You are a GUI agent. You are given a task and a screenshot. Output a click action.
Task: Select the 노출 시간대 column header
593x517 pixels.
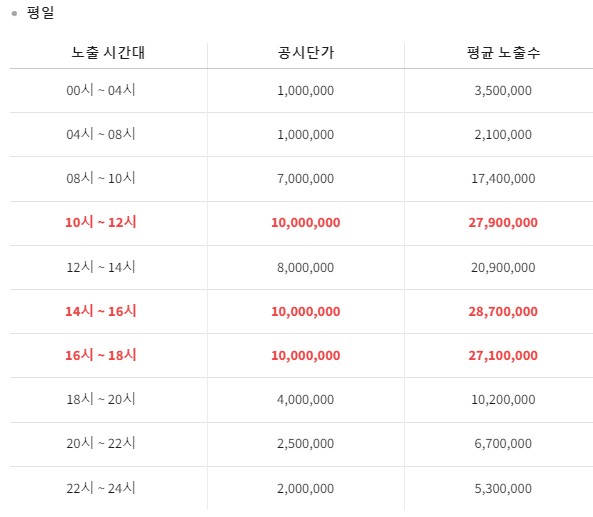108,53
